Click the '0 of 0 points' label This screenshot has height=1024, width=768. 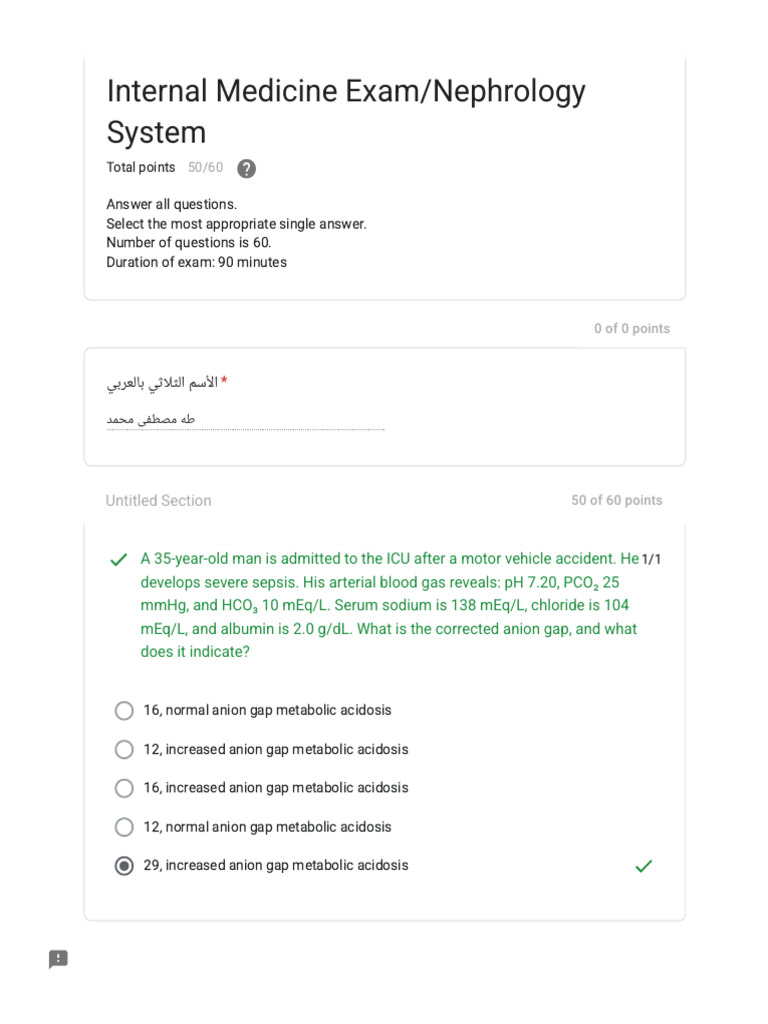632,328
